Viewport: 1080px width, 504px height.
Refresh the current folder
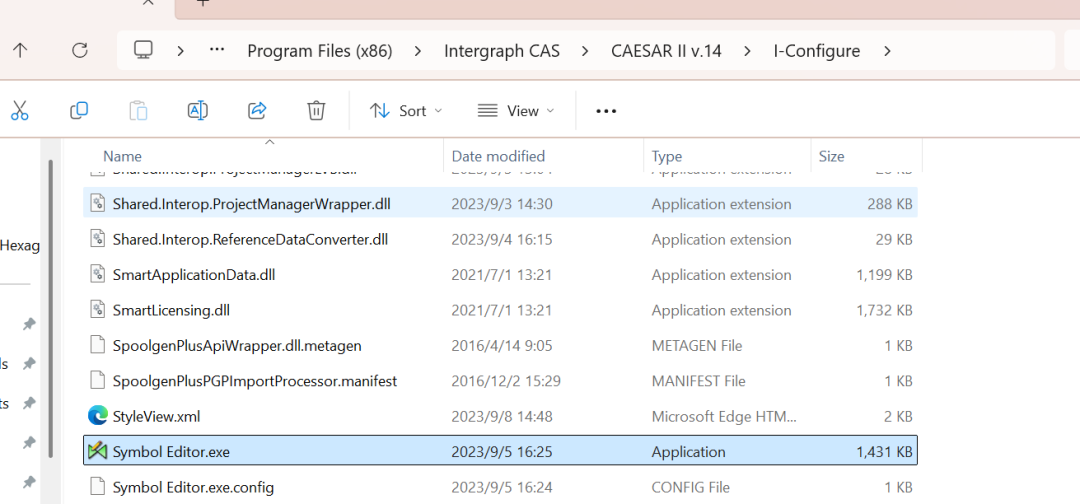click(80, 50)
